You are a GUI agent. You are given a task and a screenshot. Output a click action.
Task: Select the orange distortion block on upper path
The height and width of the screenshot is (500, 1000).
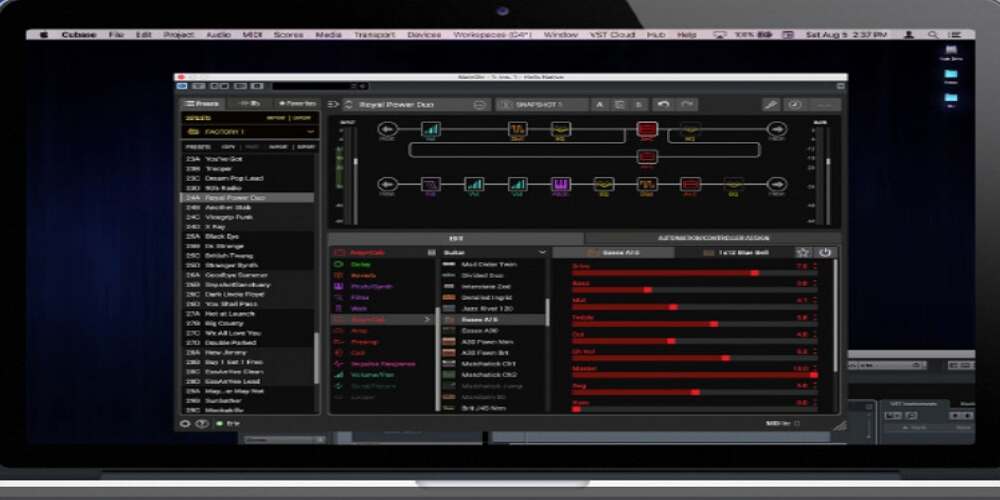517,130
